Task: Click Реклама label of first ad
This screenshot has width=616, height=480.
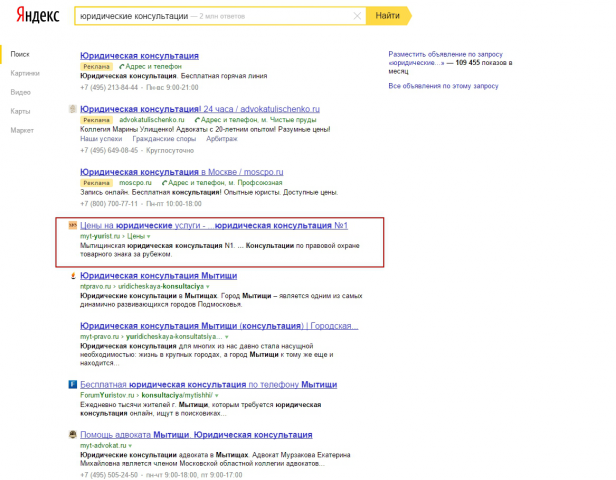Action: [96, 67]
